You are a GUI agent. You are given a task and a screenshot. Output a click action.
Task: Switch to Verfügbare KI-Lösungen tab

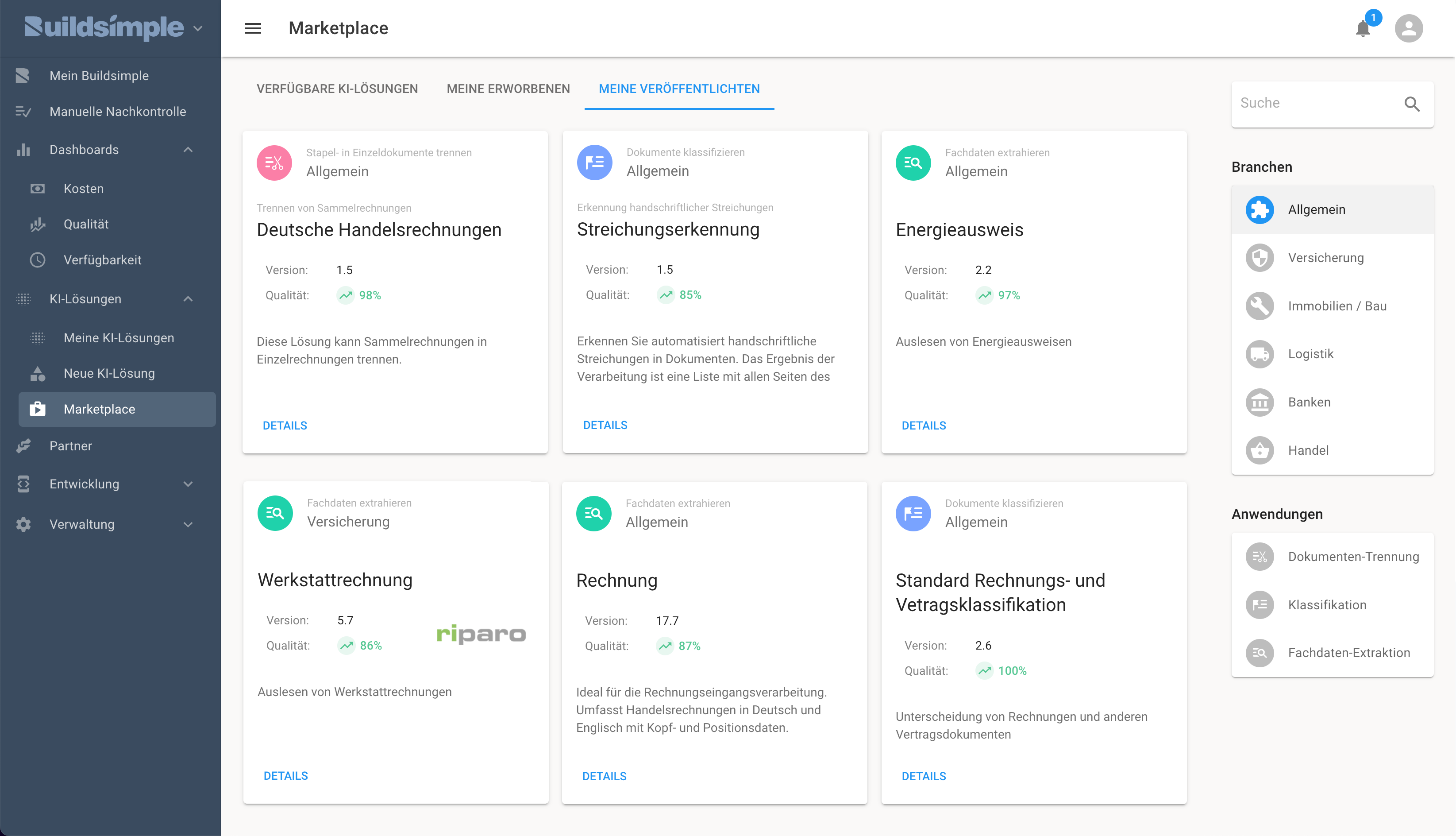pos(337,89)
